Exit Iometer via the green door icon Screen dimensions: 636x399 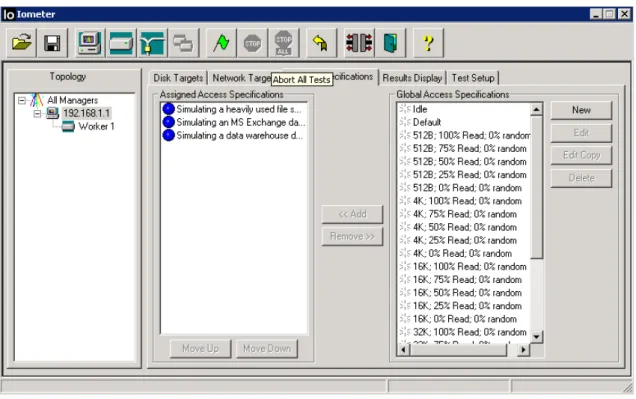[x=391, y=43]
